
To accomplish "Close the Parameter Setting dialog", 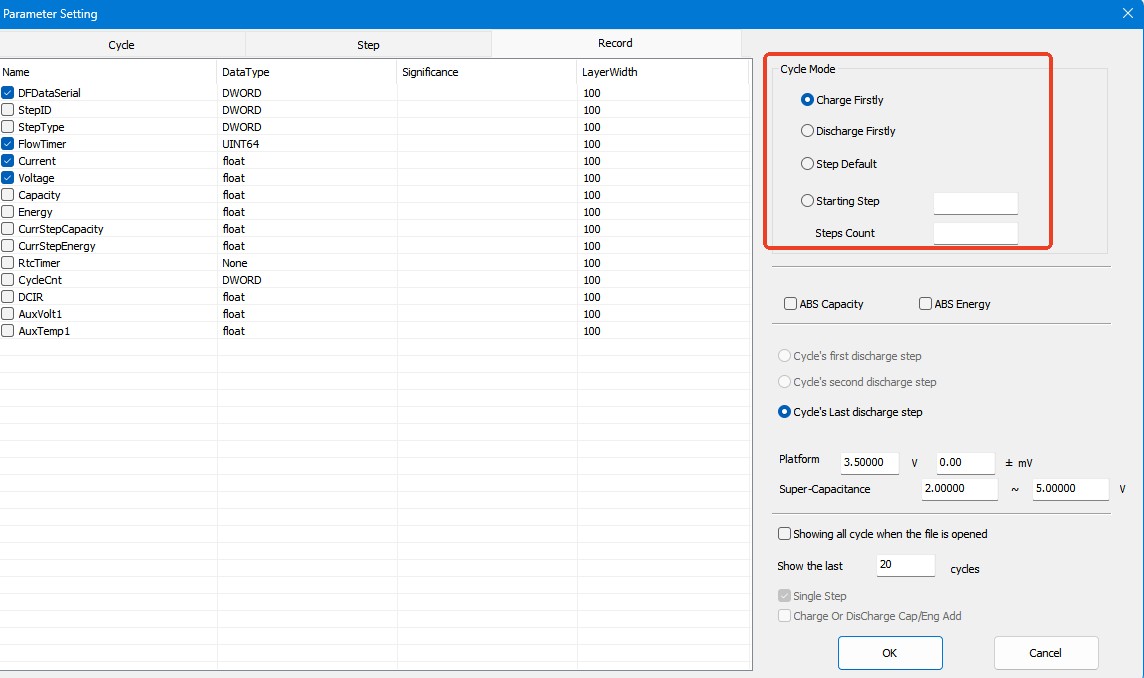I will click(1127, 13).
